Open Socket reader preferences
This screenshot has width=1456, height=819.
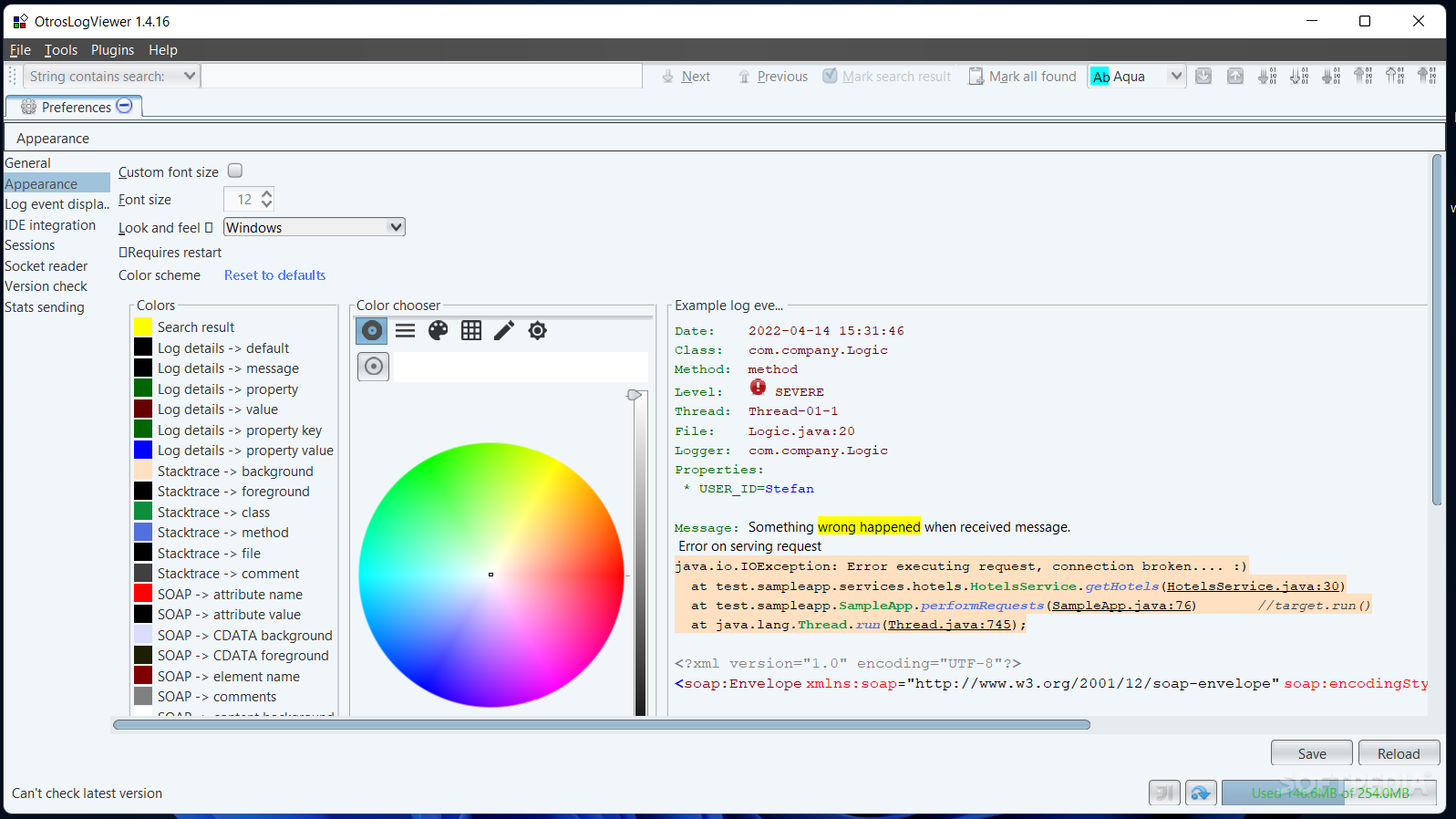(x=57, y=265)
